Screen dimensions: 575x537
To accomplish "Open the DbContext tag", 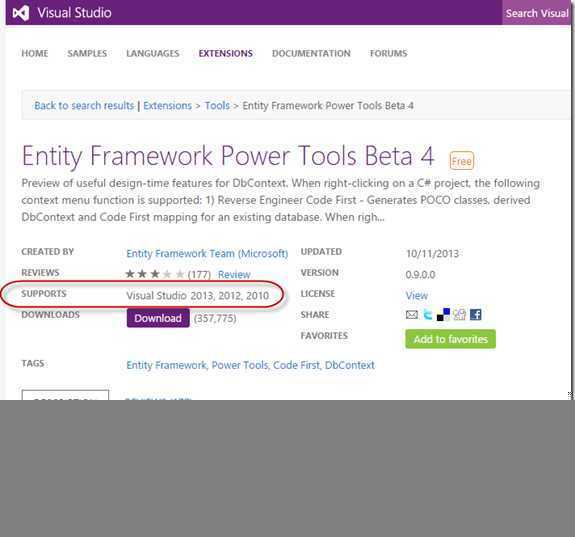I will point(350,365).
